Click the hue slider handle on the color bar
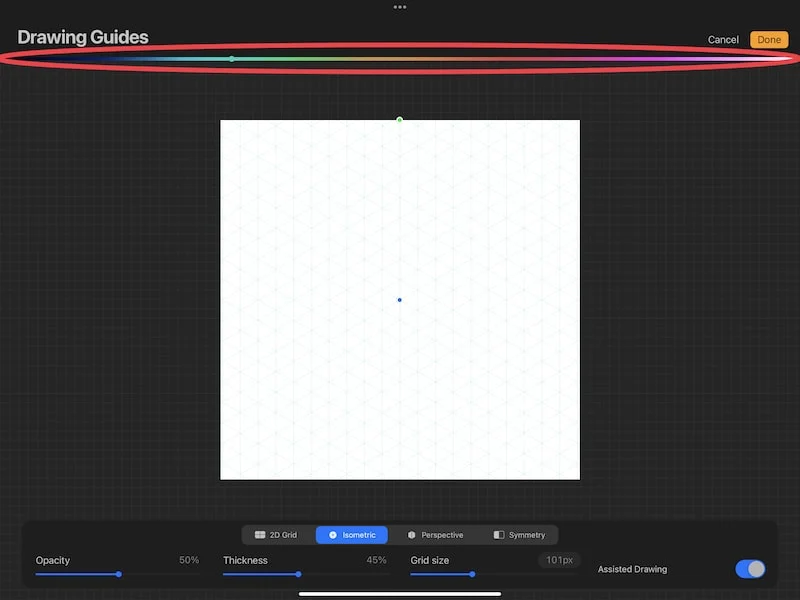This screenshot has width=800, height=600. pyautogui.click(x=232, y=59)
